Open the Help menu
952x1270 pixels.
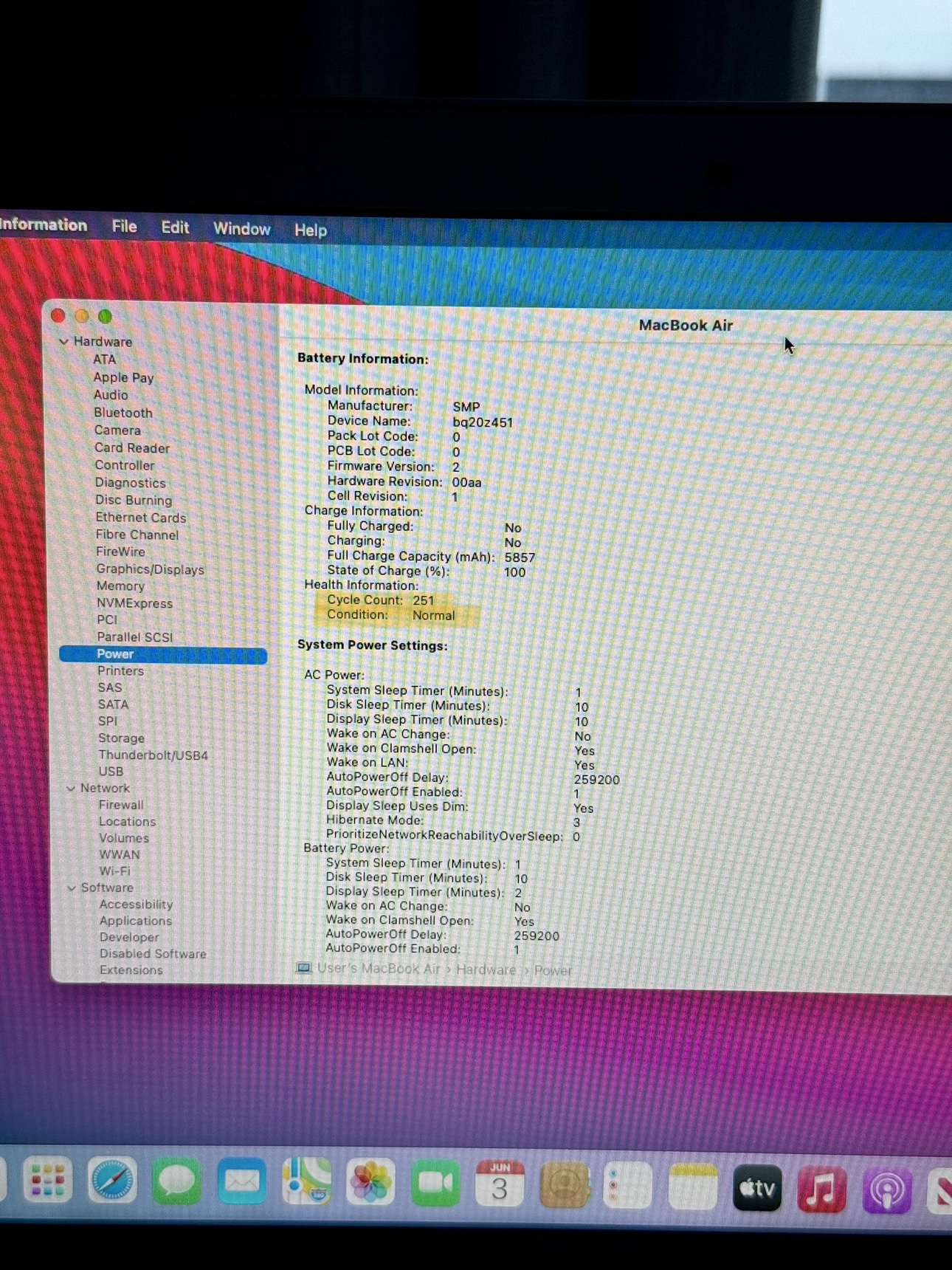[x=310, y=230]
